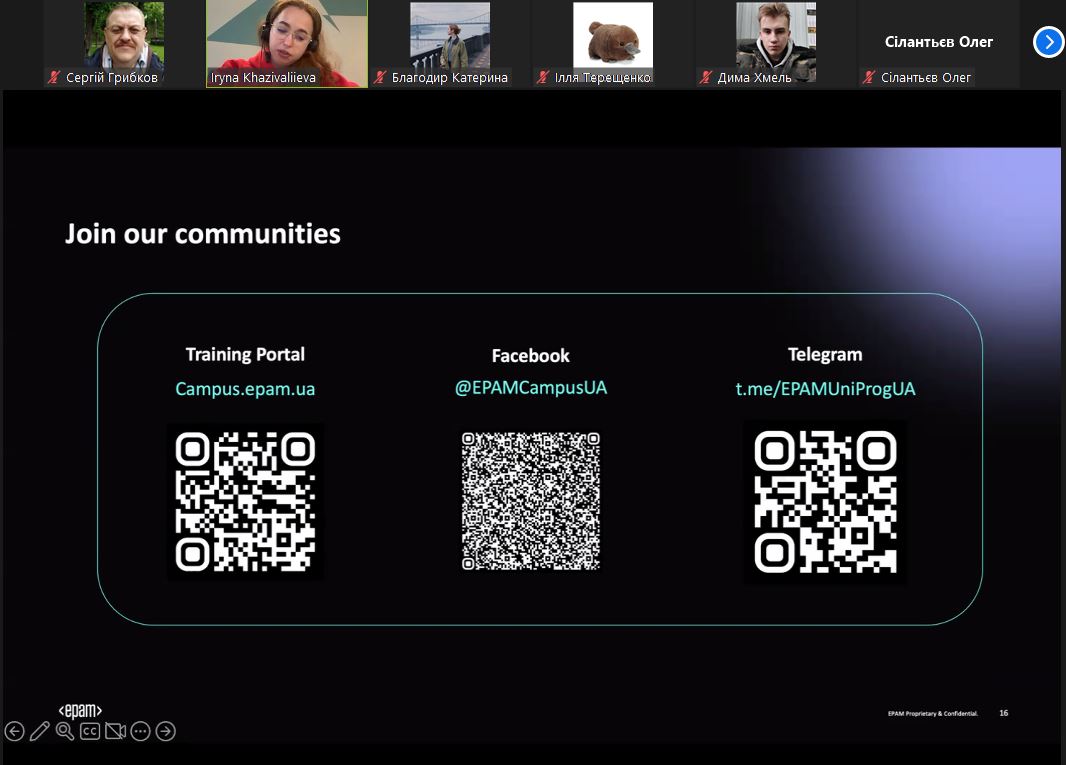Select Iryna Khazivaliieva's video tile
The height and width of the screenshot is (765, 1066).
pos(287,42)
